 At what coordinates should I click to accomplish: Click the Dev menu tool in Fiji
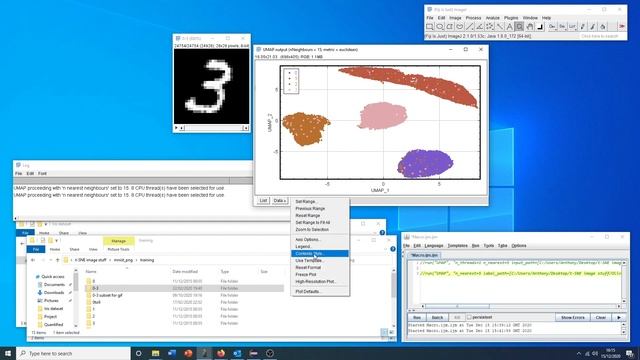(x=552, y=27)
